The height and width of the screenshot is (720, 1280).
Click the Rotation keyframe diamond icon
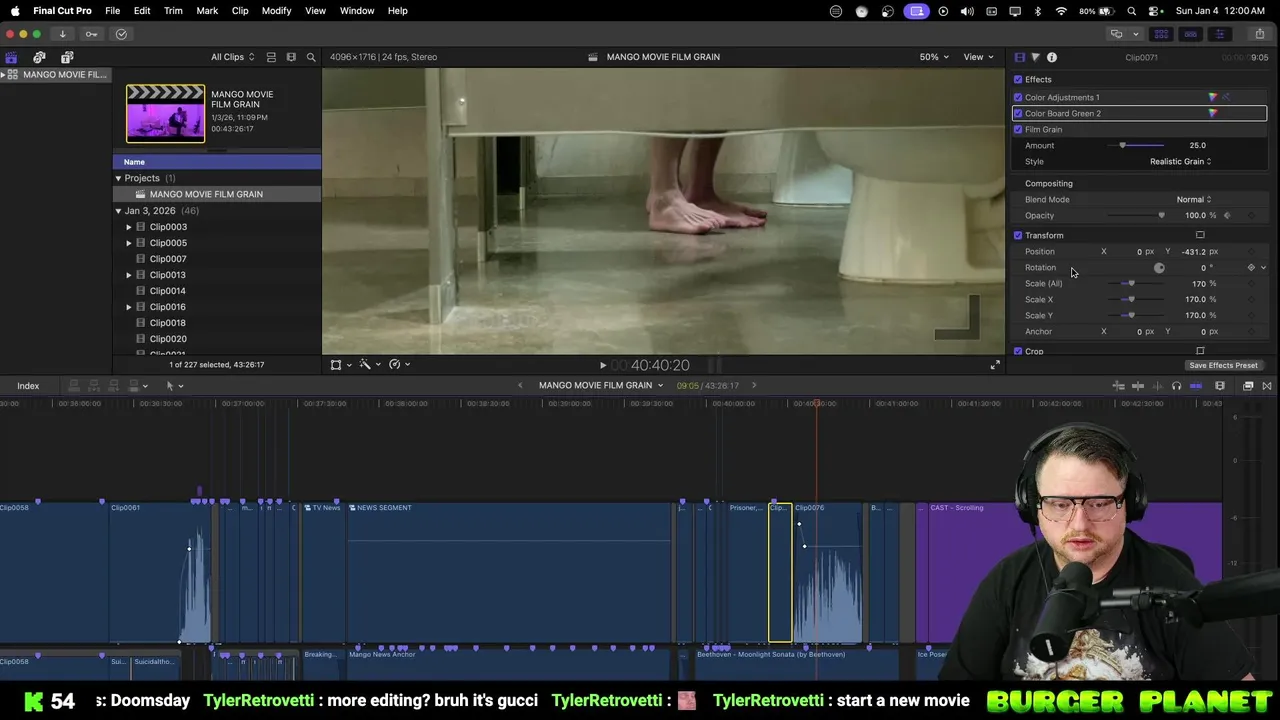pyautogui.click(x=1251, y=268)
